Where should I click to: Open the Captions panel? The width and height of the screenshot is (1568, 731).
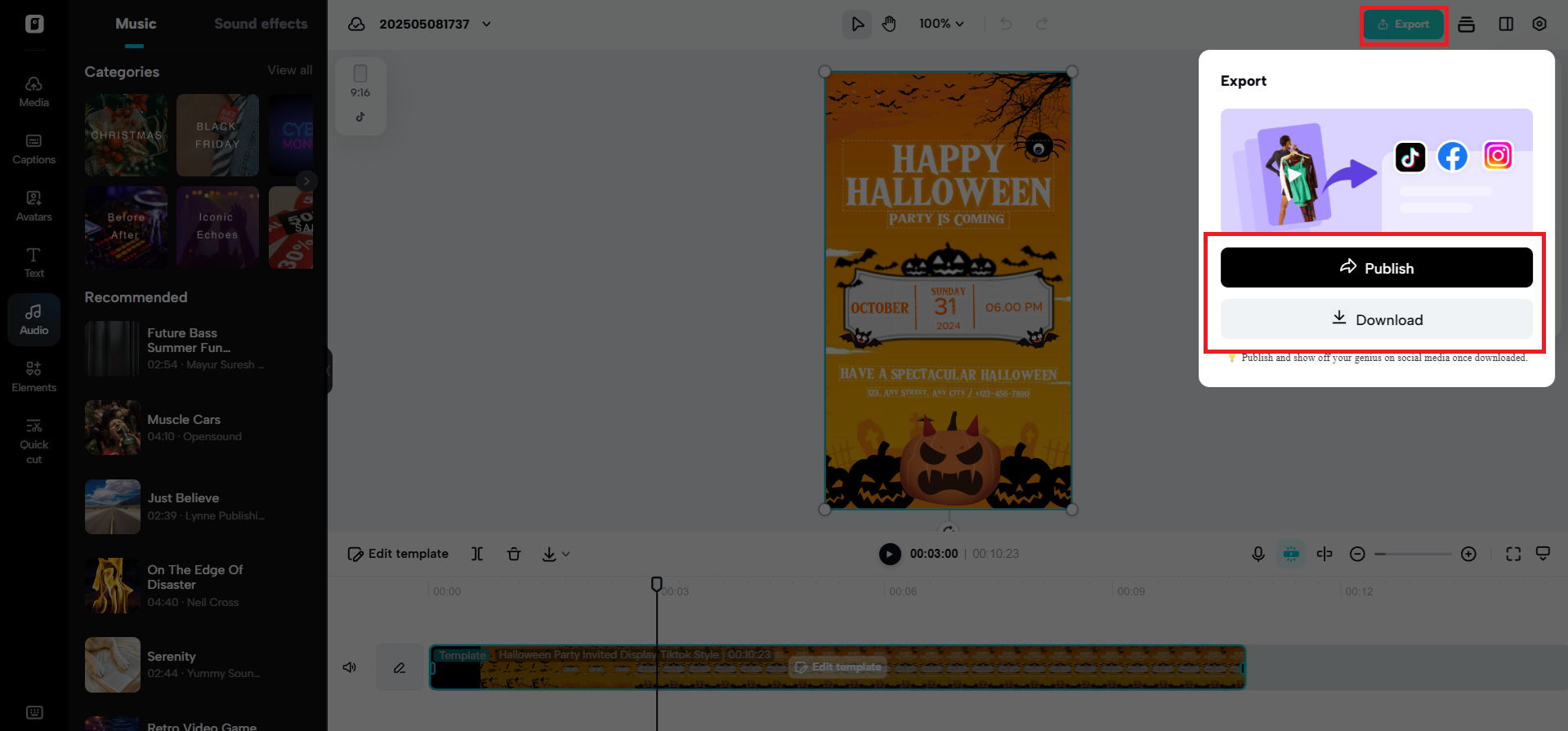coord(34,149)
